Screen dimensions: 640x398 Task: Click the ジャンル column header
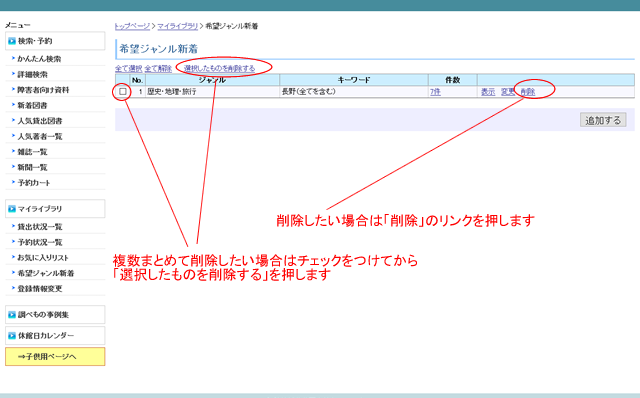[x=212, y=80]
